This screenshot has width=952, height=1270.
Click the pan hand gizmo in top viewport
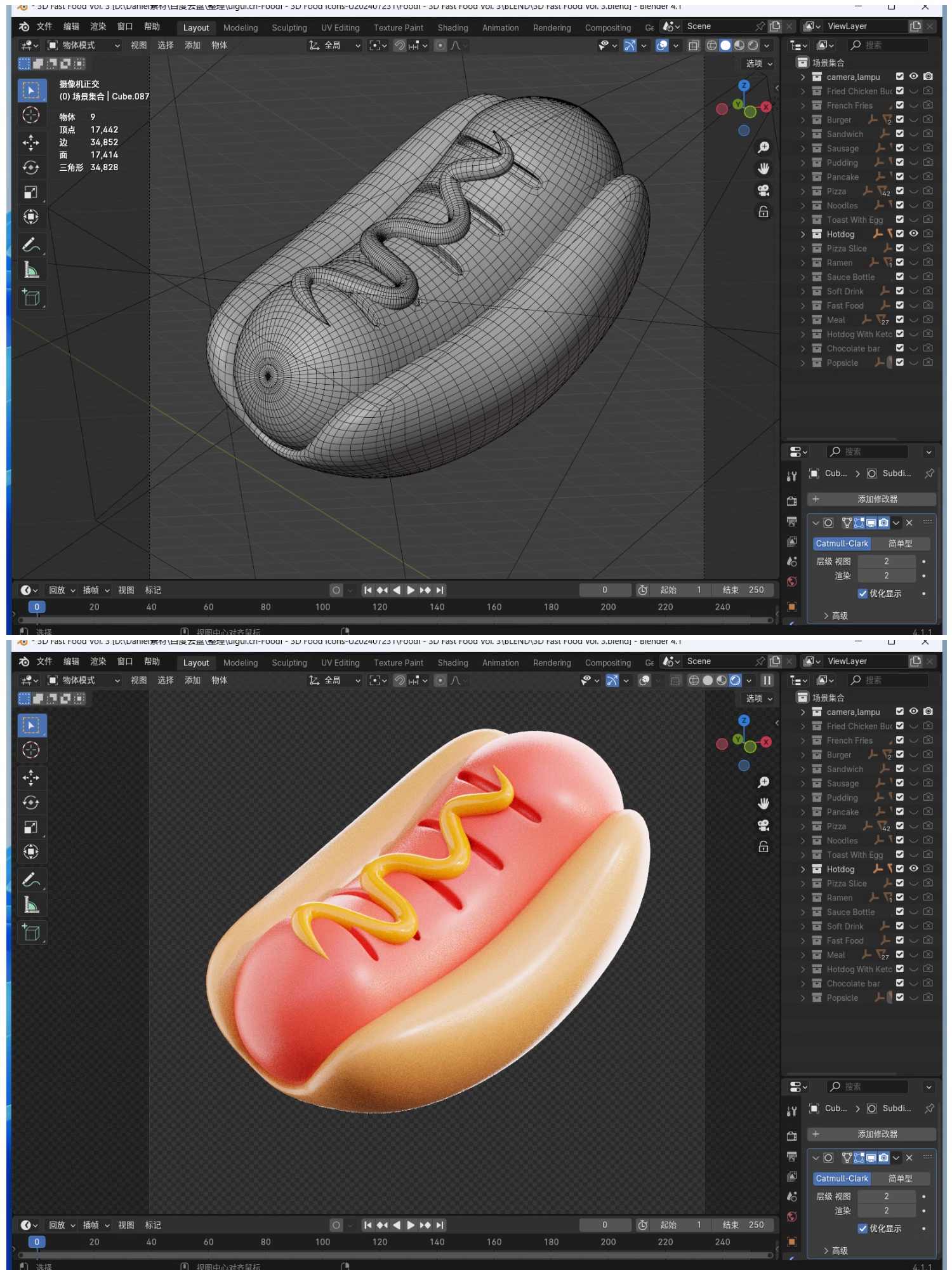(764, 168)
